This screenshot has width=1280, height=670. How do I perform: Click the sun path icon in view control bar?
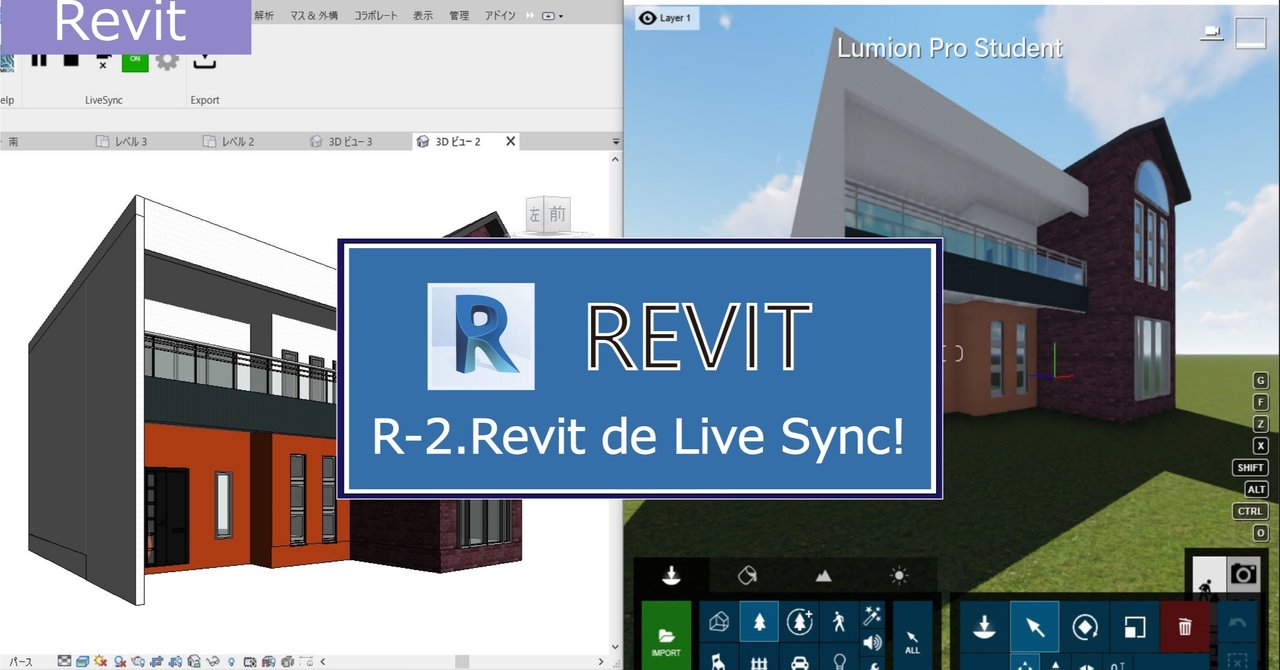99,661
